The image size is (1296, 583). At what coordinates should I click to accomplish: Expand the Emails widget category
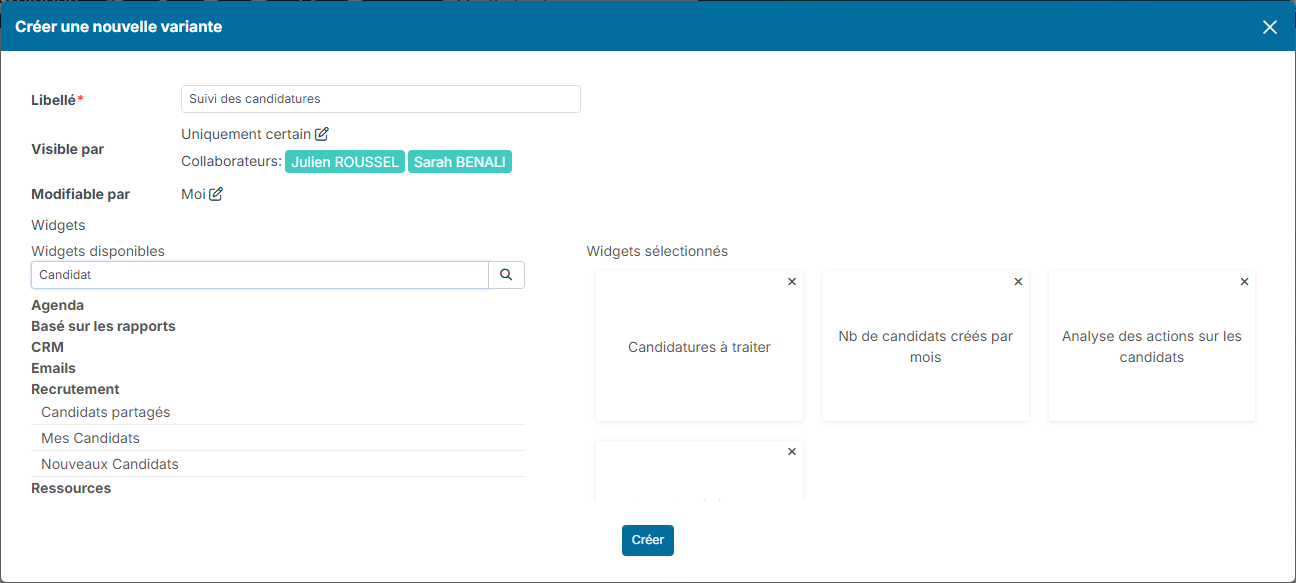pos(53,368)
